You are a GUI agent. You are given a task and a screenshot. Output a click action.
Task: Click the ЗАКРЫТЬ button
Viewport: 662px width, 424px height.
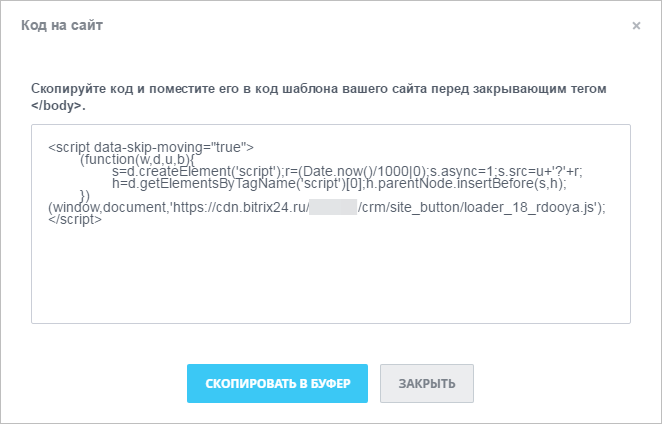click(427, 383)
